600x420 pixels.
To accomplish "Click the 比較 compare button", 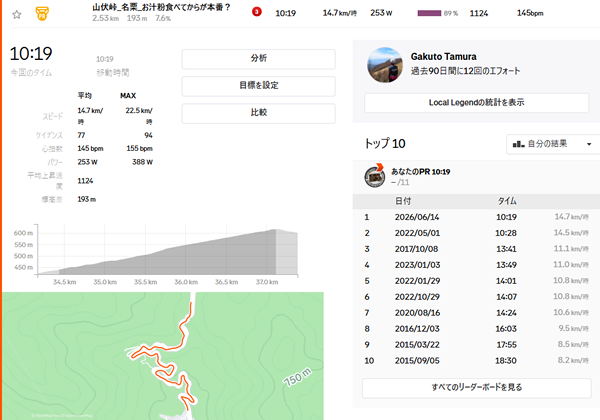I will [x=259, y=113].
